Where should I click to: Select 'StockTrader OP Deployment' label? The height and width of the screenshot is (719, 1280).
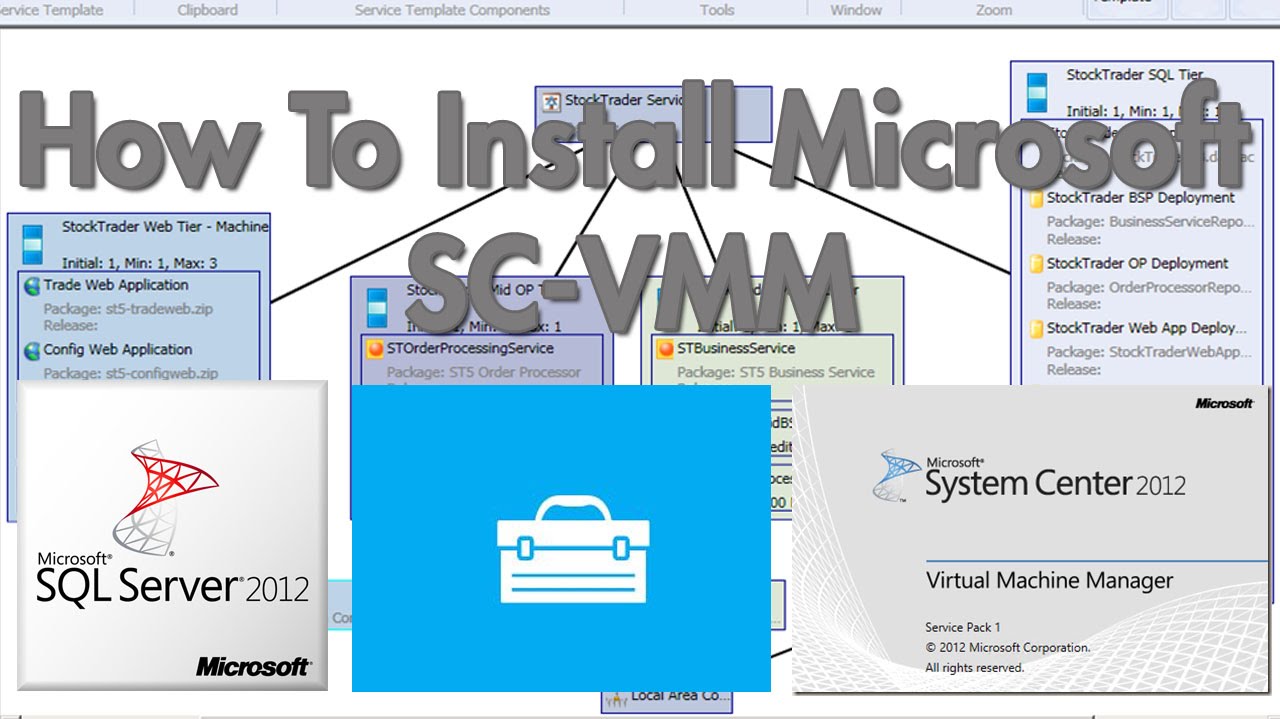(1138, 263)
